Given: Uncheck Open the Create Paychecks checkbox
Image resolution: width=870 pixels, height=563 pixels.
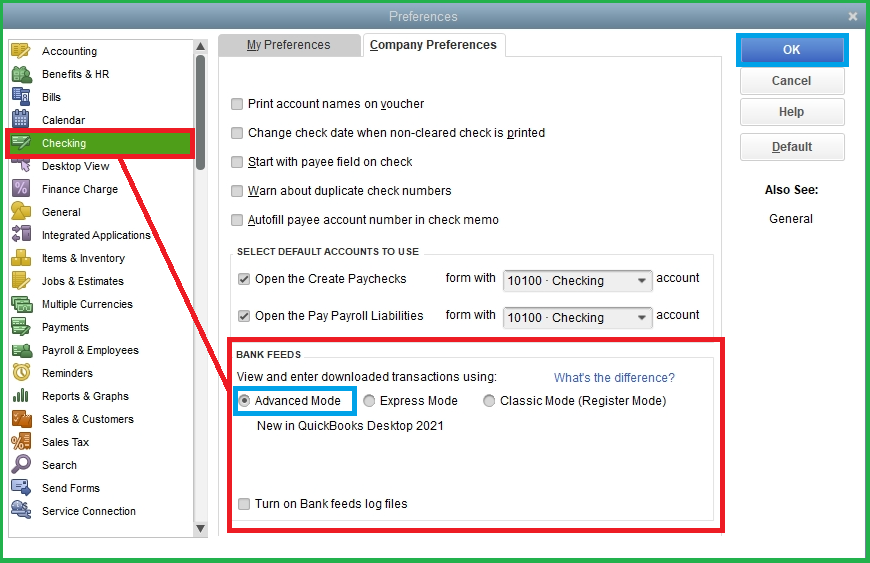Looking at the screenshot, I should pyautogui.click(x=244, y=278).
